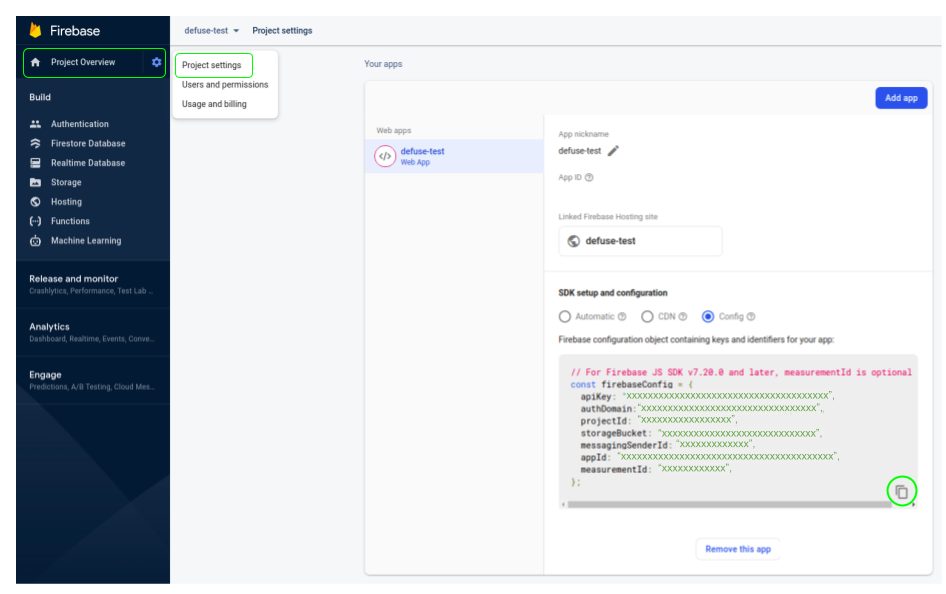The image size is (946, 594).
Task: Select the defuse-test Web App entry
Action: [x=454, y=156]
